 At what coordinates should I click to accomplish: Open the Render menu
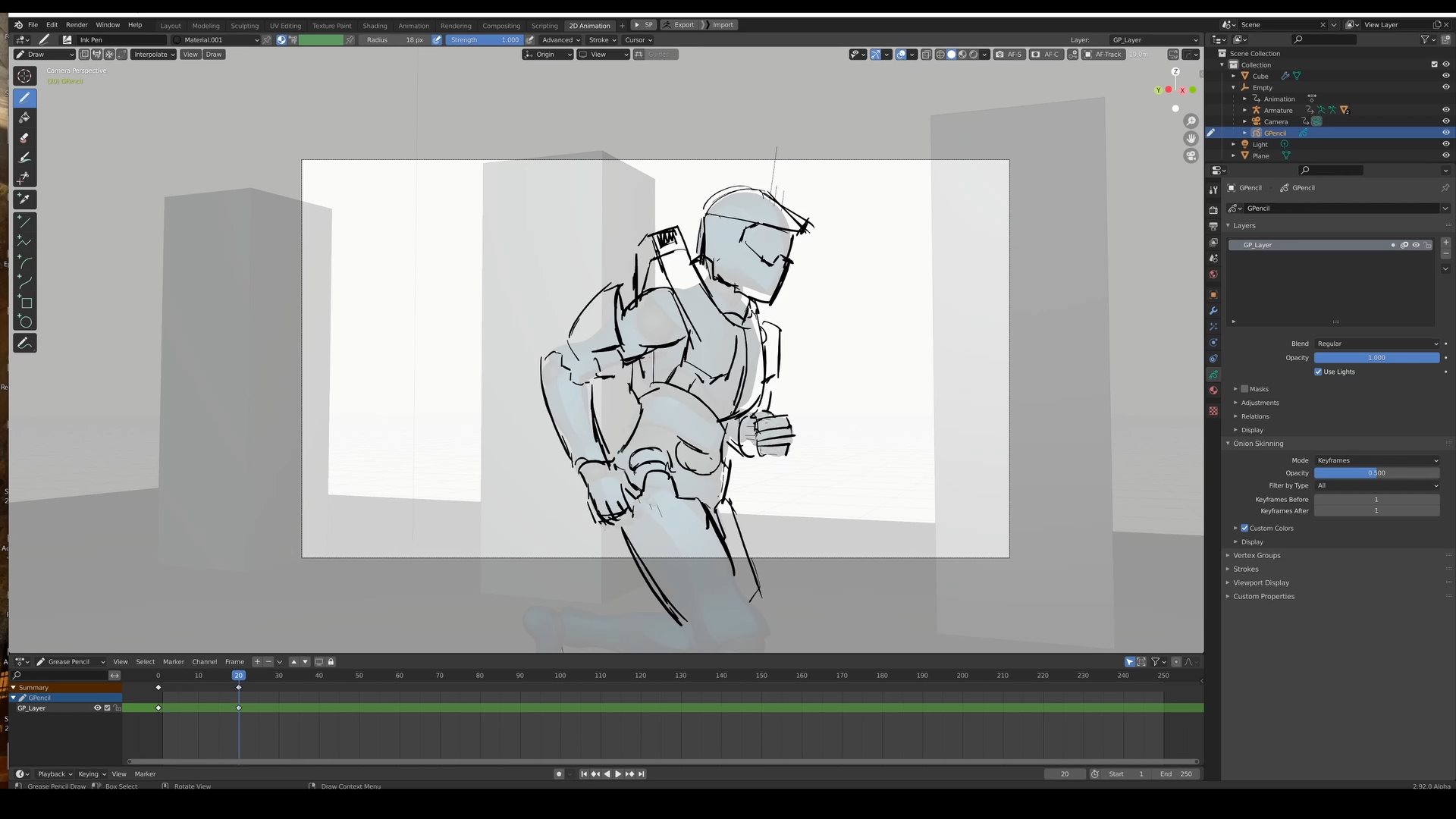[x=77, y=25]
